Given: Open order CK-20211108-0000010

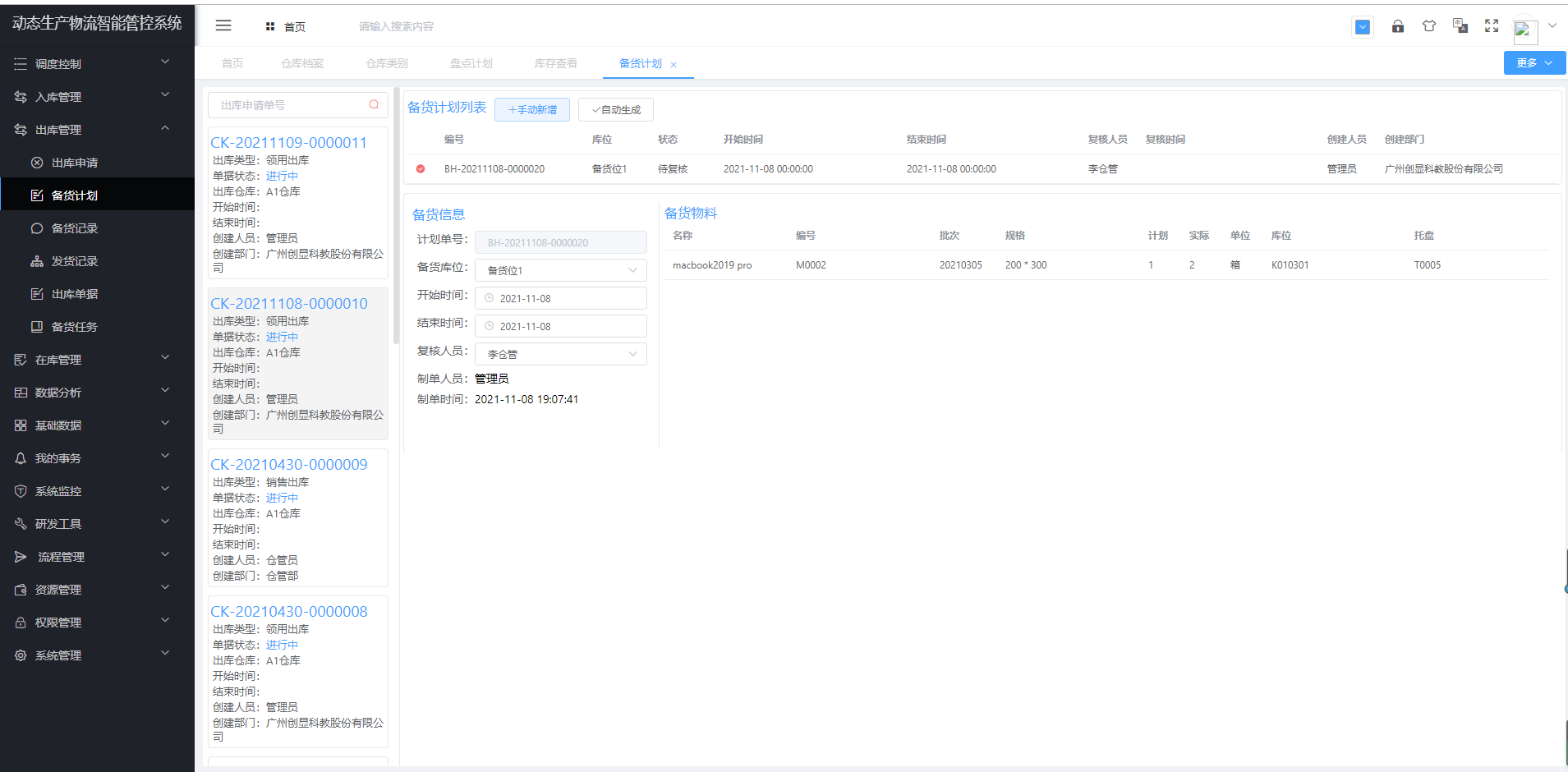Looking at the screenshot, I should click(289, 303).
